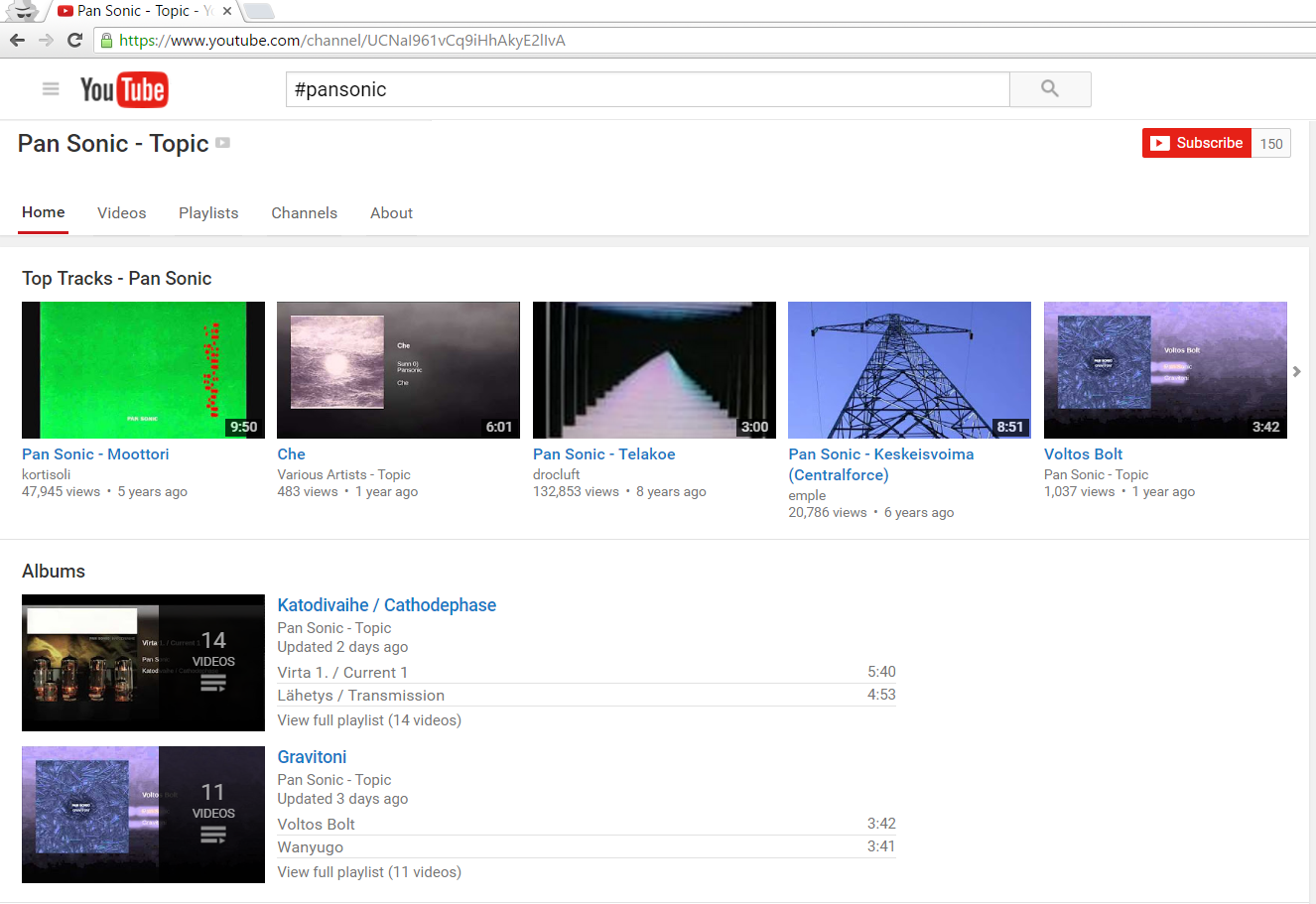Click the 4:53 track duration
The width and height of the screenshot is (1316, 904).
(x=881, y=695)
